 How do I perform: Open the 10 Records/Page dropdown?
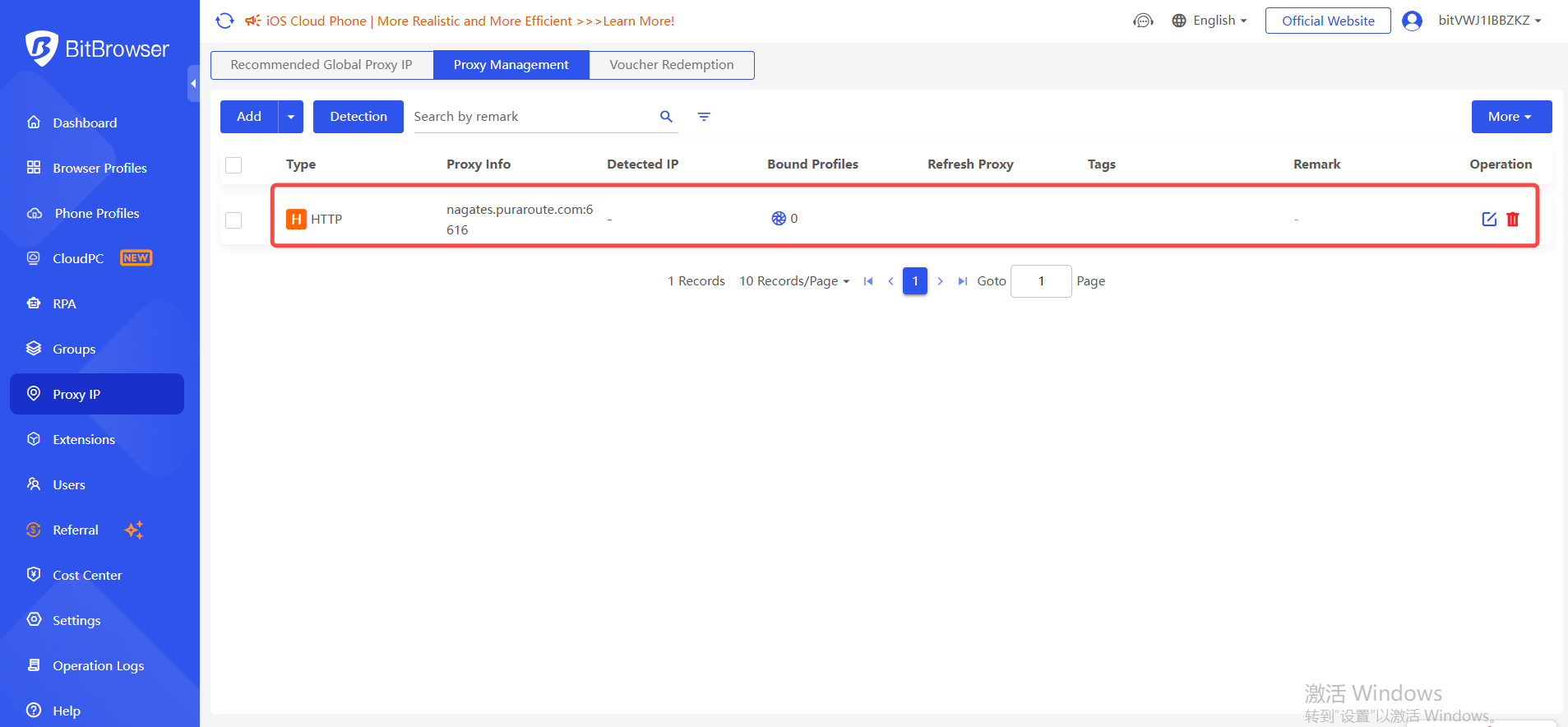click(794, 281)
